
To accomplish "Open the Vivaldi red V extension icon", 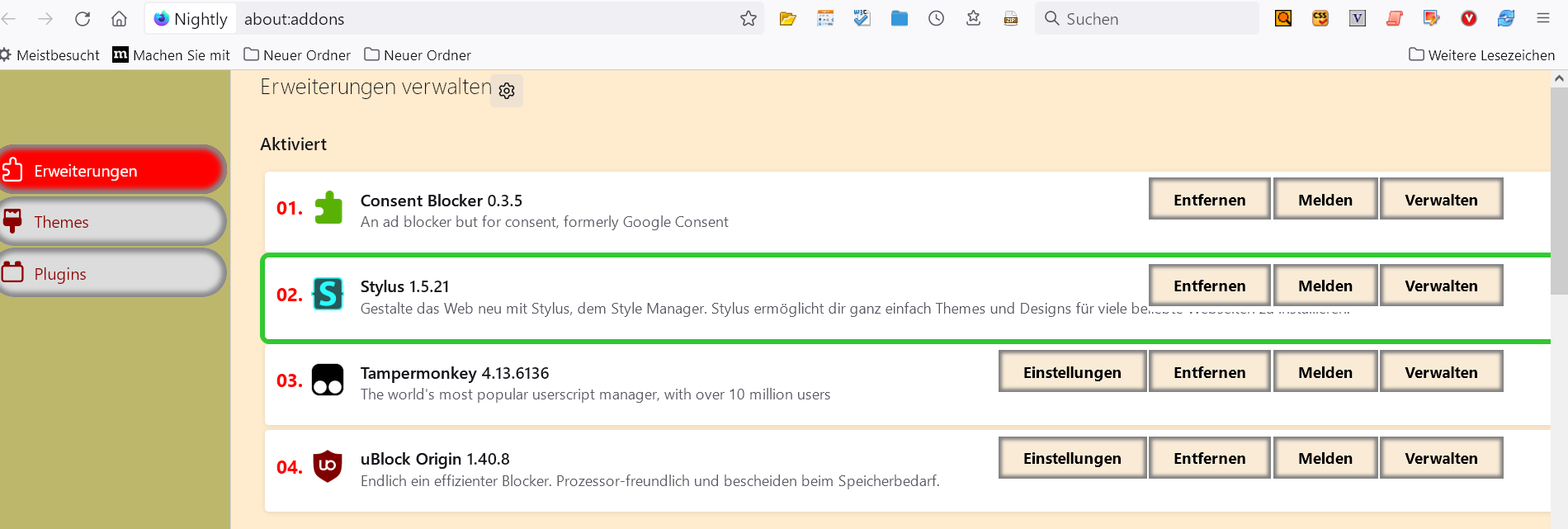I will click(x=1469, y=18).
